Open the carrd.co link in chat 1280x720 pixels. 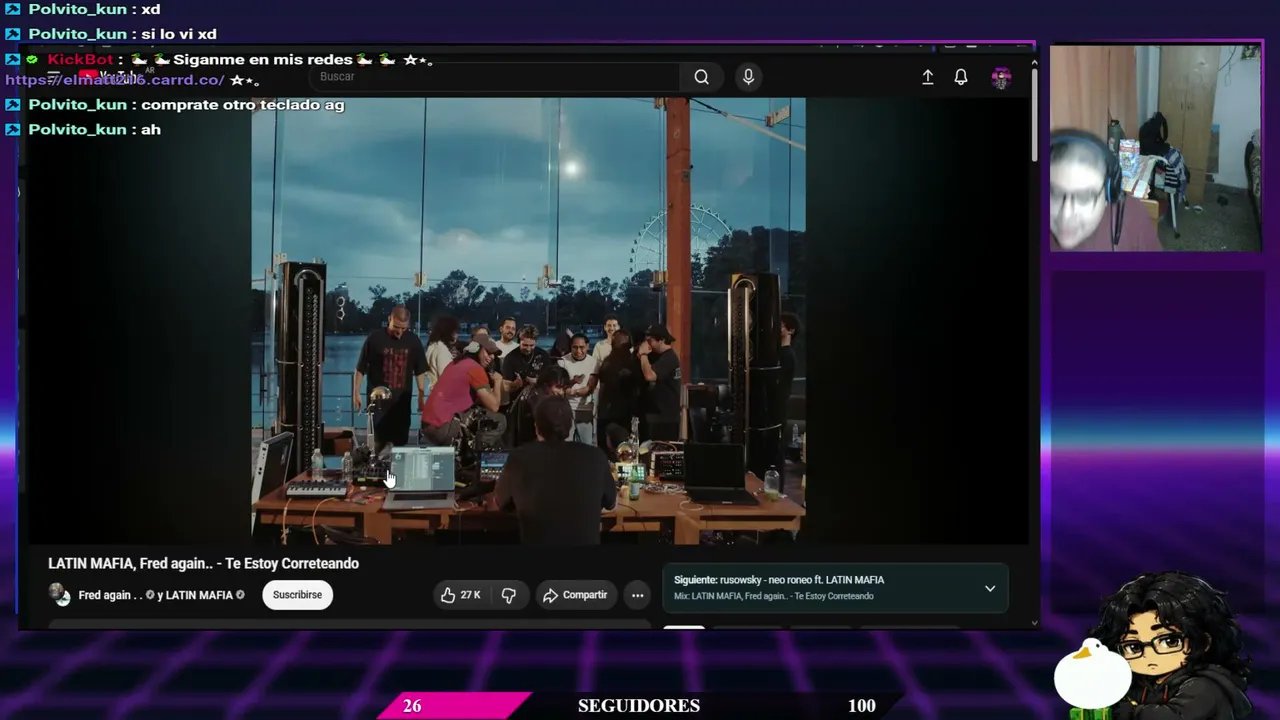coord(115,80)
